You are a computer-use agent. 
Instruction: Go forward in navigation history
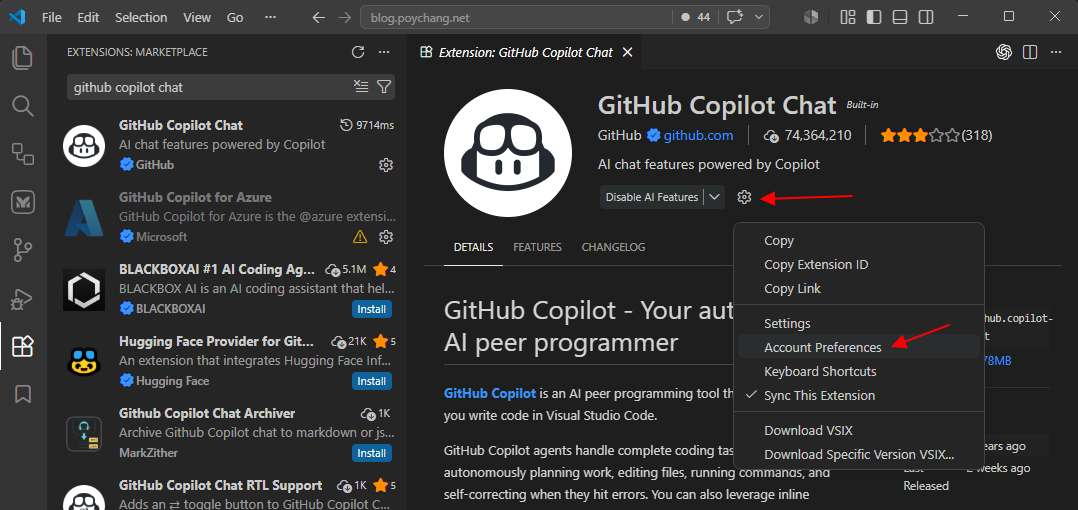[x=345, y=18]
